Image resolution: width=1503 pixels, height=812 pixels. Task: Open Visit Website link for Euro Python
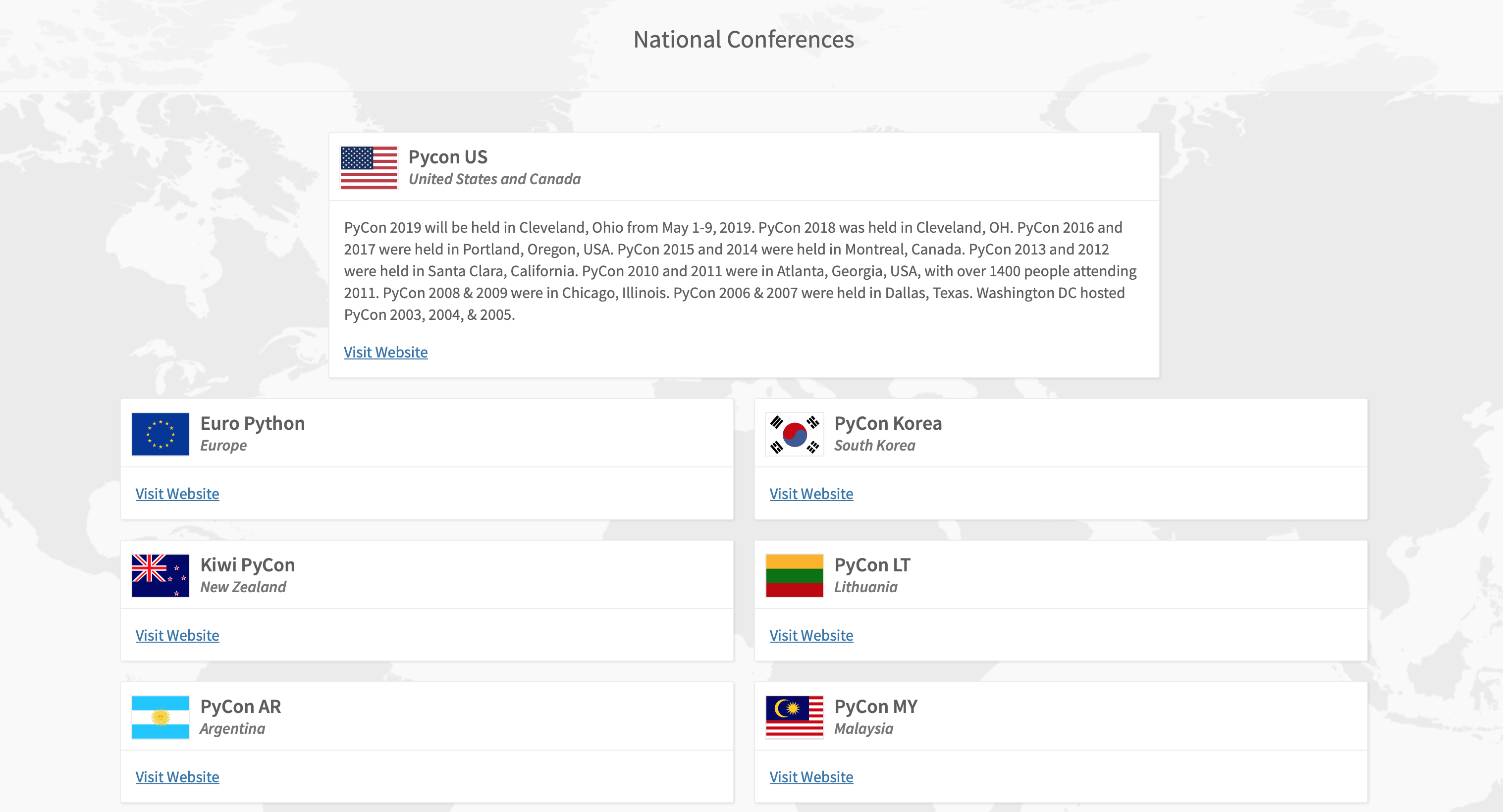point(177,494)
